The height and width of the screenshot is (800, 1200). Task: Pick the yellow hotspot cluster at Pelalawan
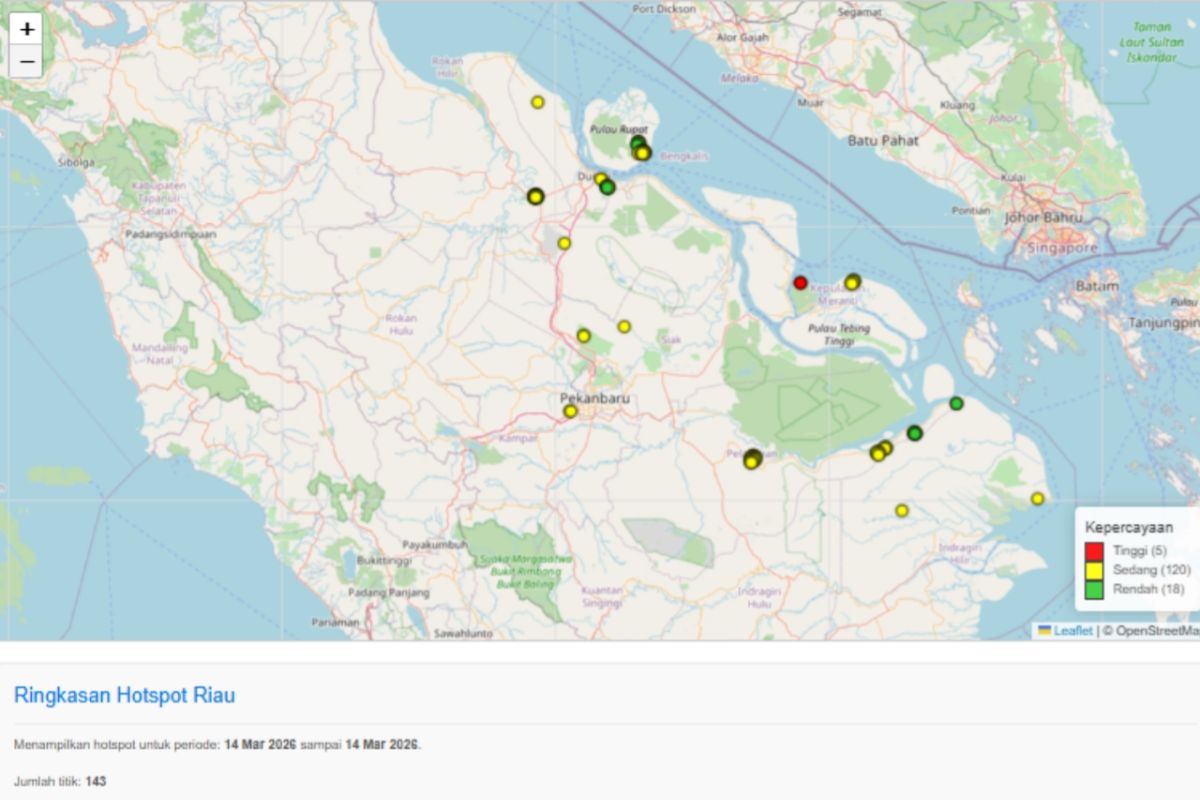click(752, 459)
